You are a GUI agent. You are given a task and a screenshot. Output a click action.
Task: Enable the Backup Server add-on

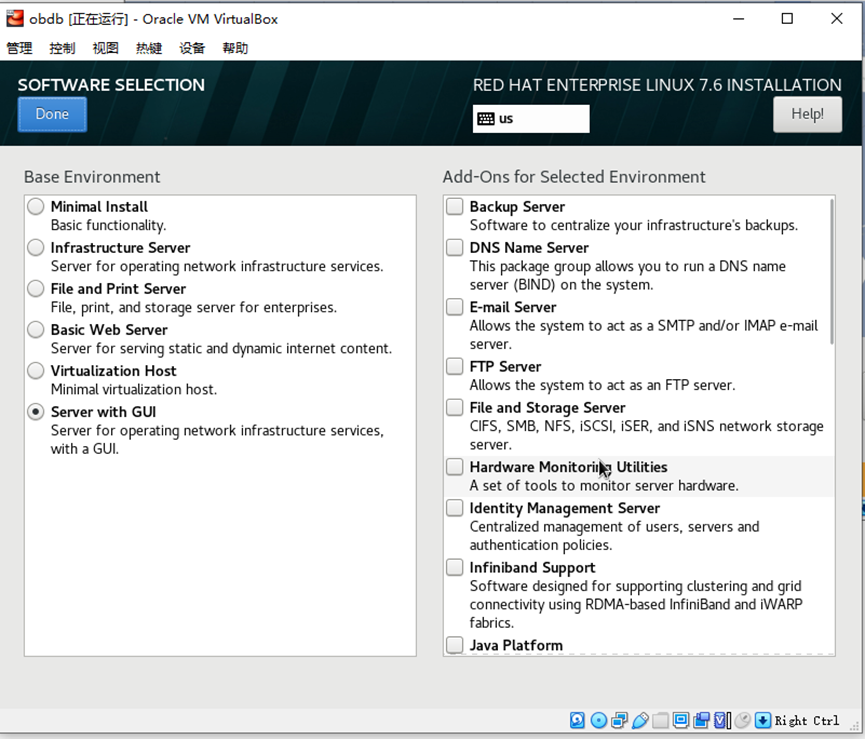(454, 207)
